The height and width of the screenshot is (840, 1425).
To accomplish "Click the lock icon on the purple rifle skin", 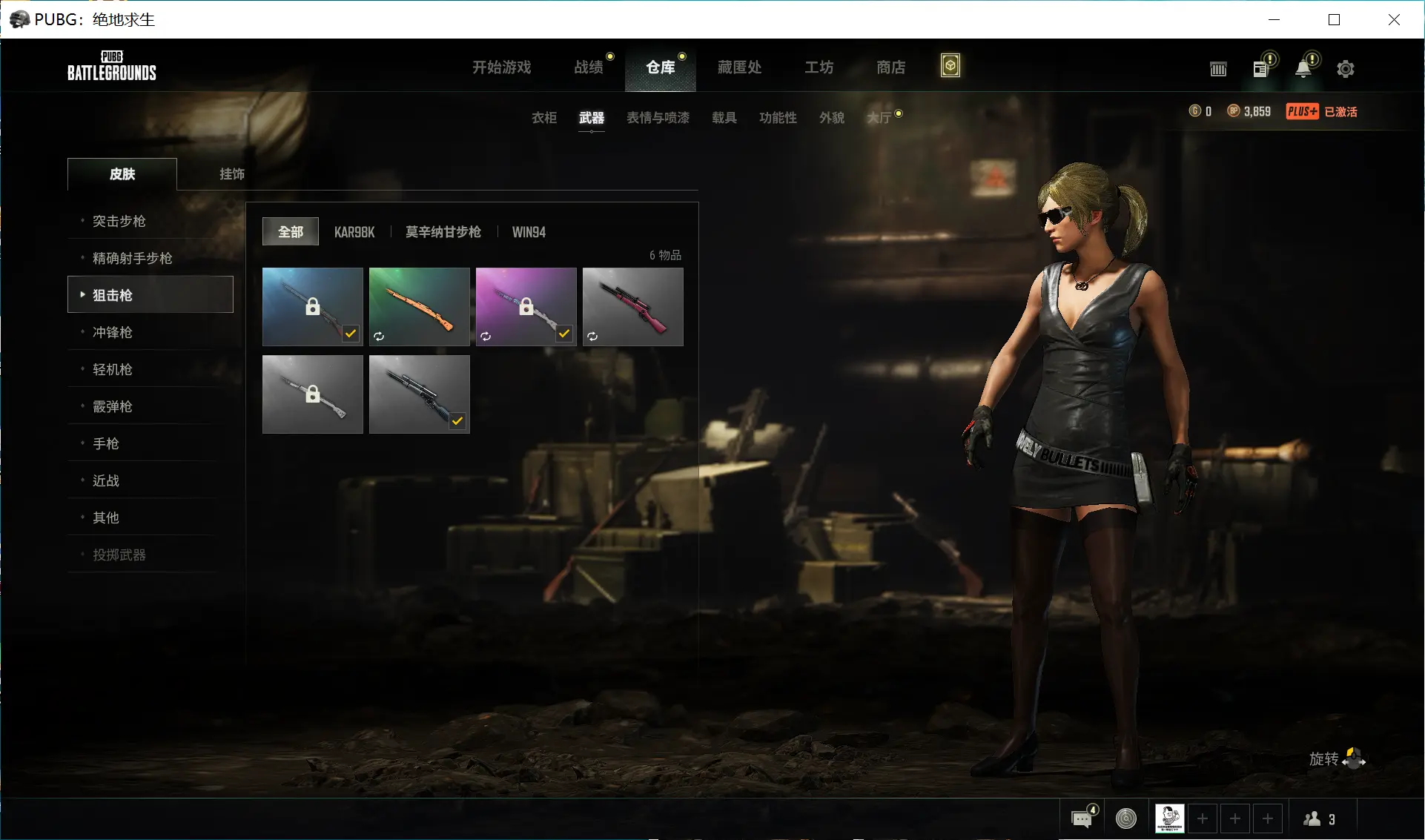I will click(x=526, y=306).
